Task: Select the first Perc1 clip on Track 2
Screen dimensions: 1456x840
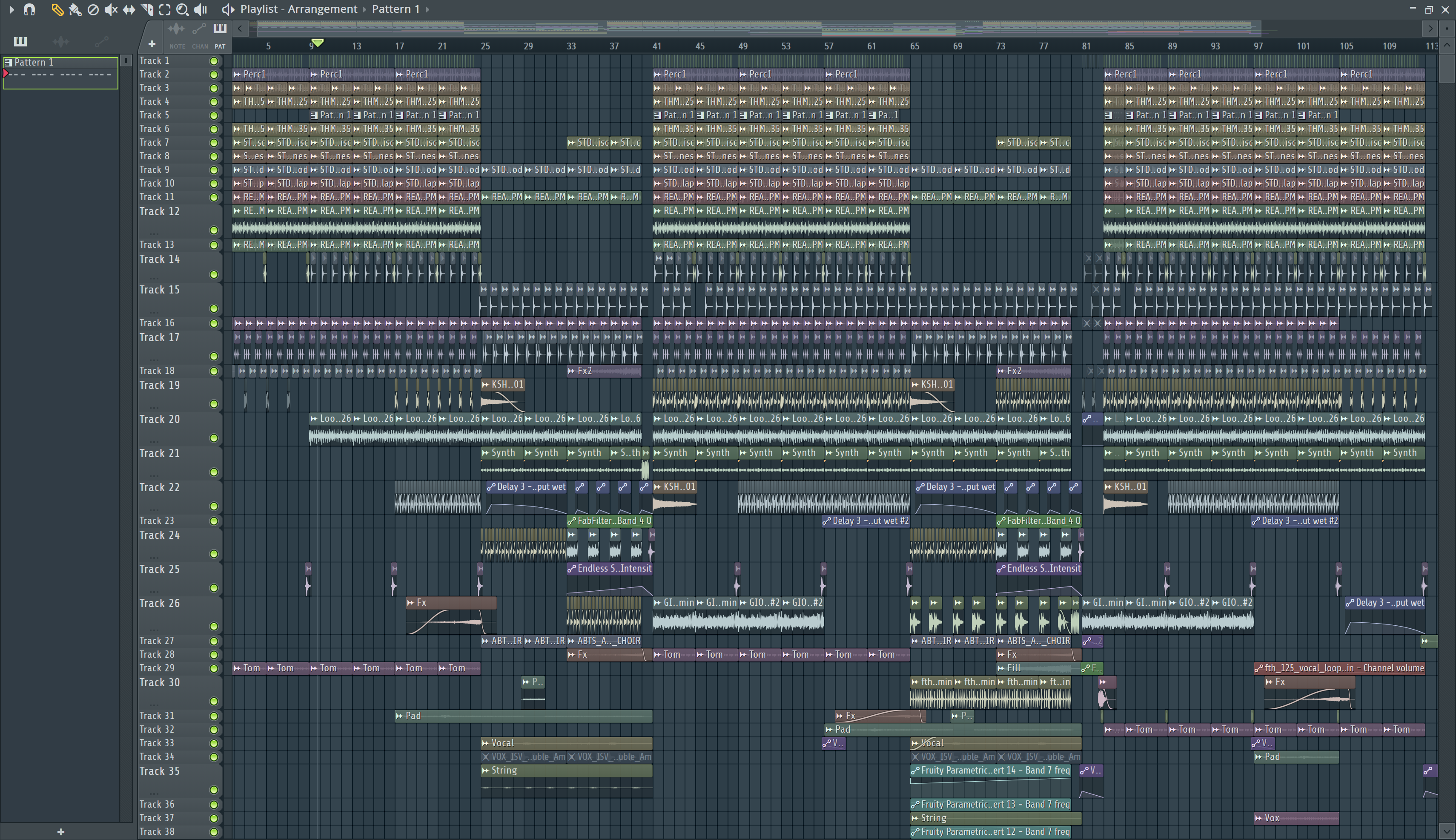Action: pyautogui.click(x=270, y=75)
